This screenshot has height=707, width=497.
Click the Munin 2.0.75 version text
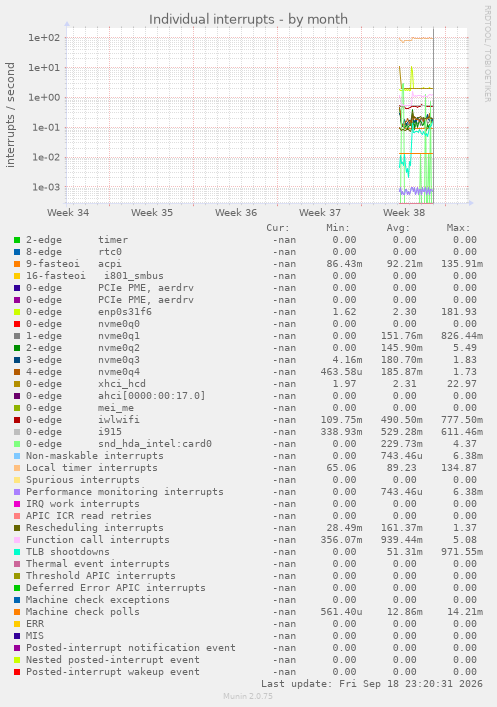click(x=248, y=696)
